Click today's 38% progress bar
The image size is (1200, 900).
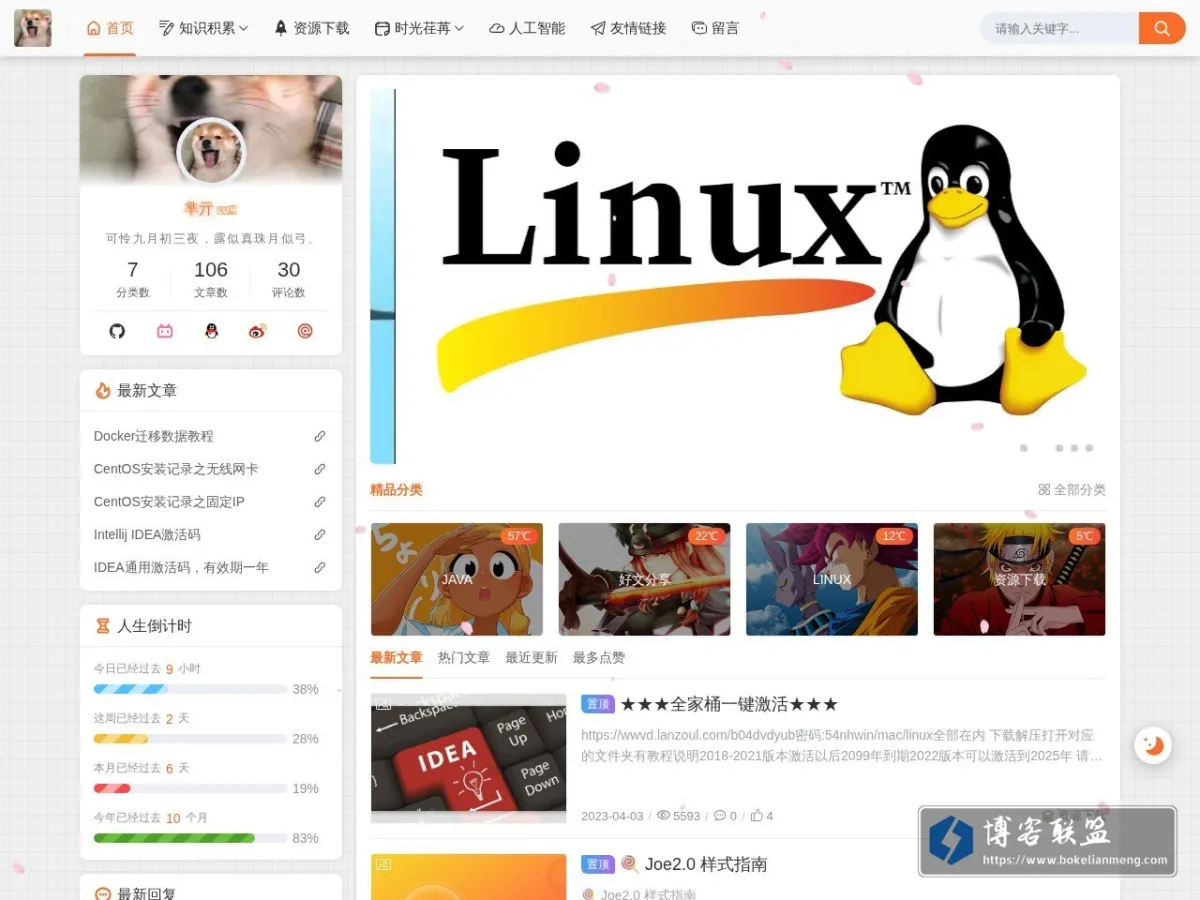pos(190,689)
